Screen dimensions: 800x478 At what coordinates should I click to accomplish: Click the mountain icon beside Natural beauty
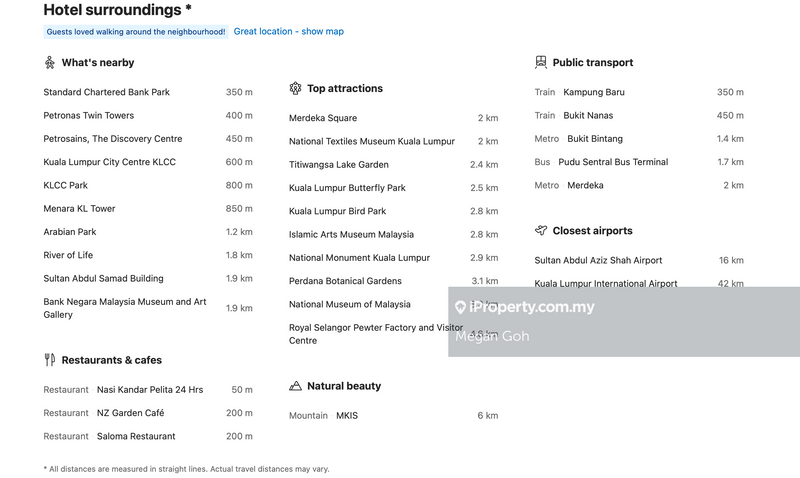pyautogui.click(x=295, y=386)
